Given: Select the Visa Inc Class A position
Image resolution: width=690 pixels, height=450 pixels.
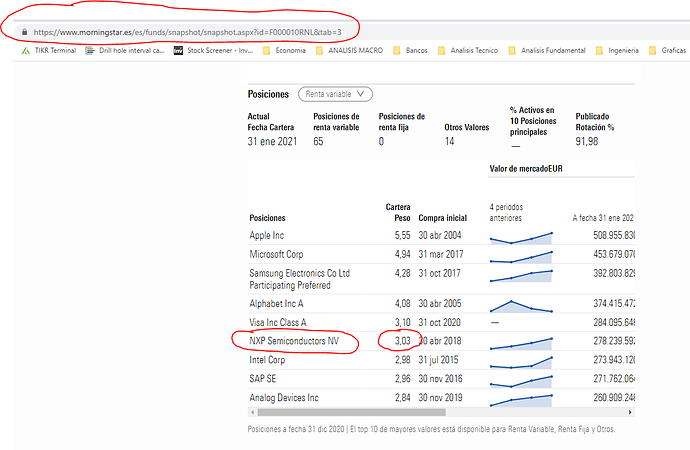Looking at the screenshot, I should (x=278, y=322).
